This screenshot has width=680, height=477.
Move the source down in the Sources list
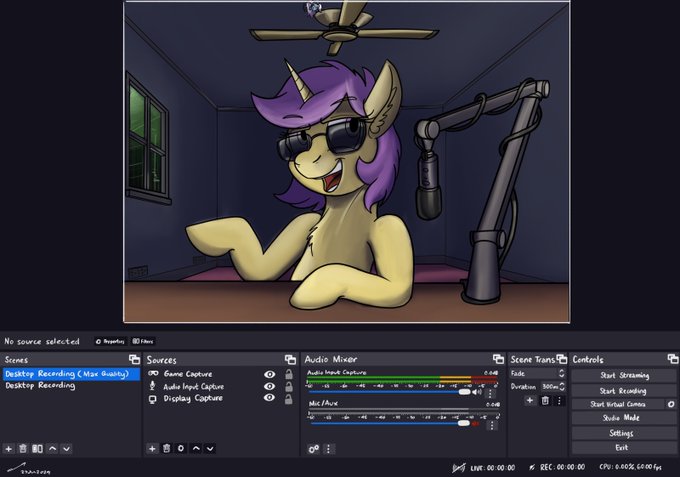click(x=210, y=448)
